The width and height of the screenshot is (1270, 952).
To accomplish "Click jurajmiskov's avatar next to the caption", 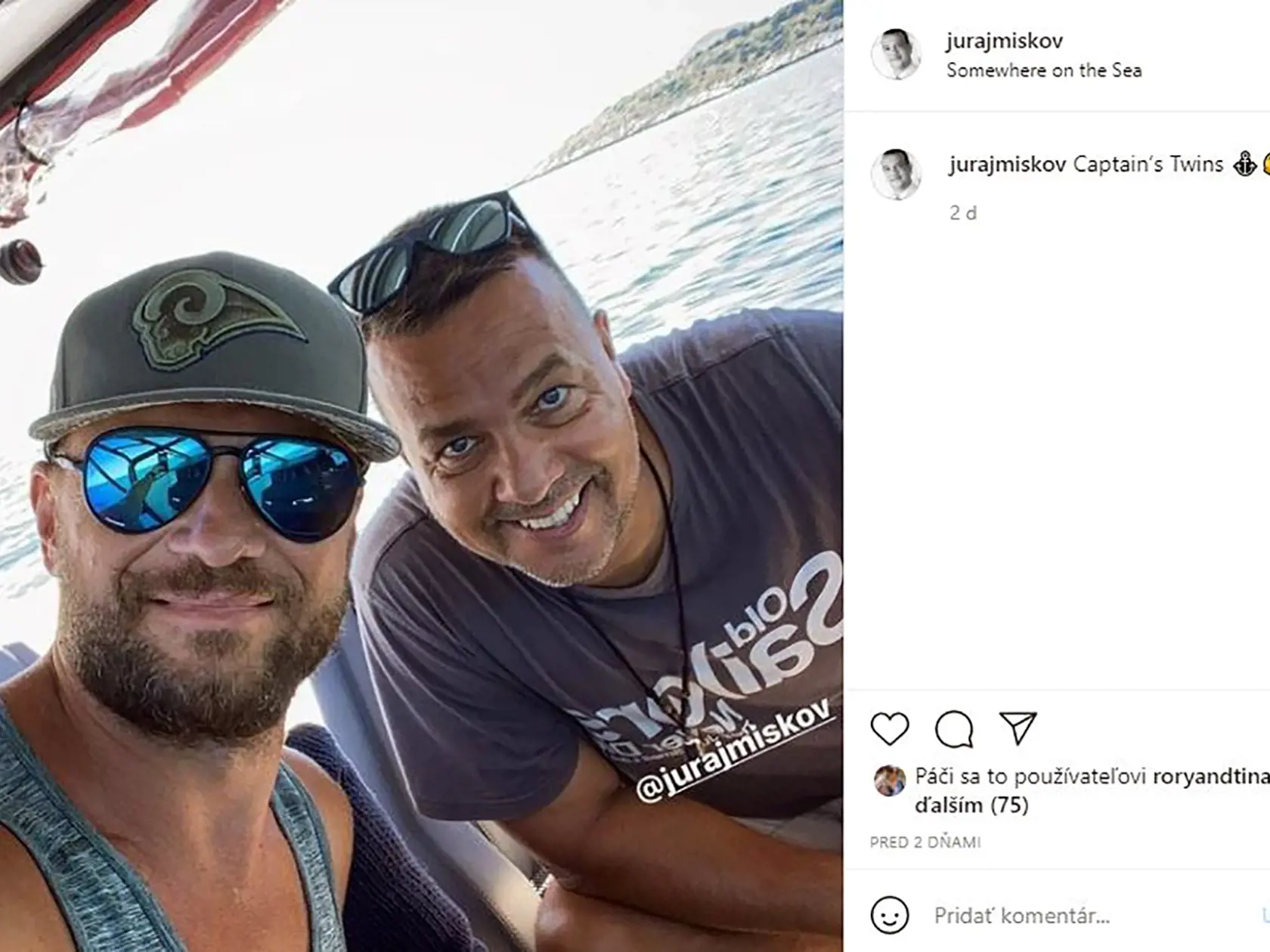I will tap(896, 175).
